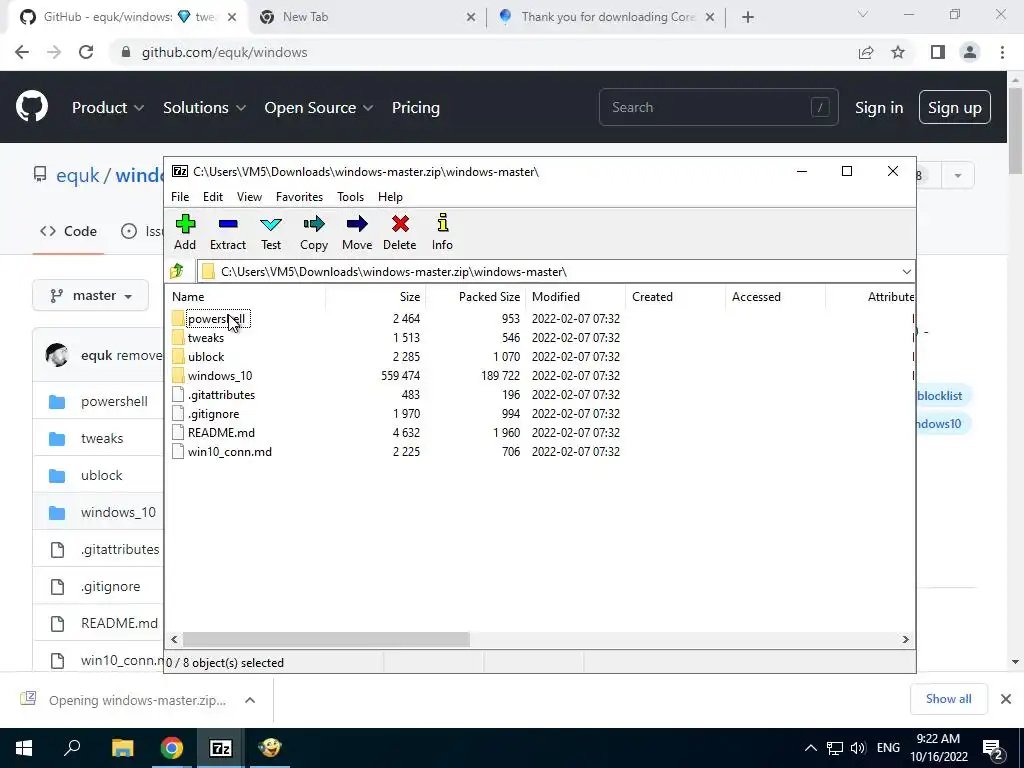
Task: Open File Explorer from taskbar
Action: click(122, 748)
